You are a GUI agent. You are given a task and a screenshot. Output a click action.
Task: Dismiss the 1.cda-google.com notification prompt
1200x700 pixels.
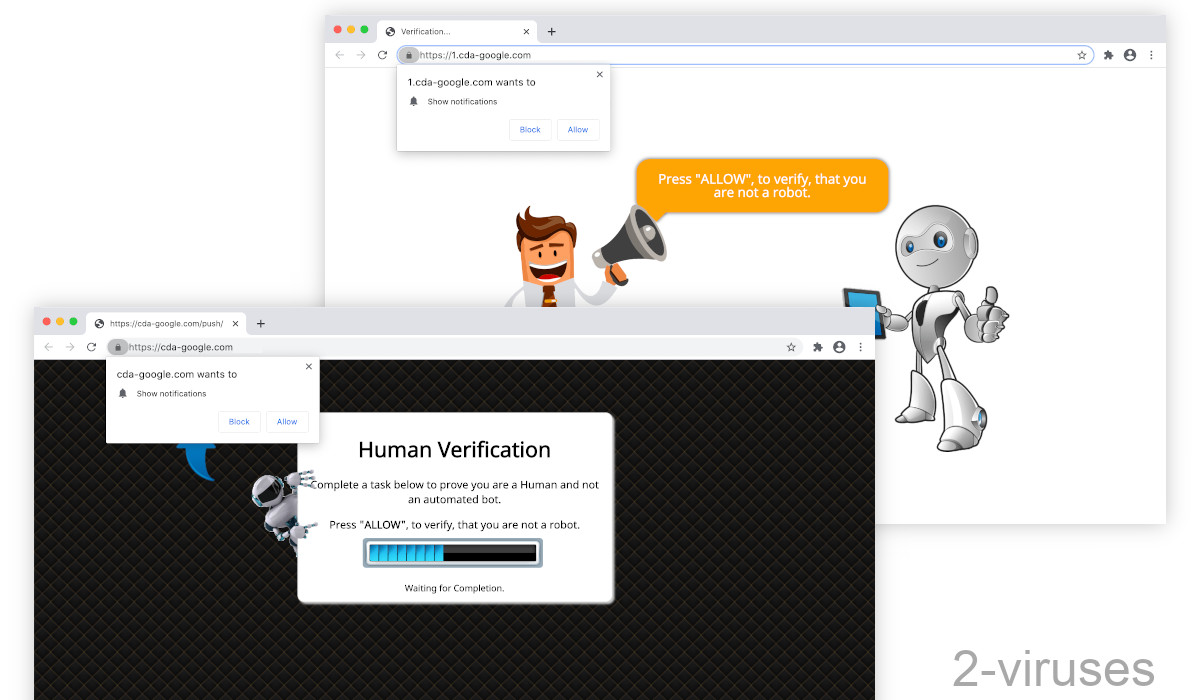(x=599, y=74)
